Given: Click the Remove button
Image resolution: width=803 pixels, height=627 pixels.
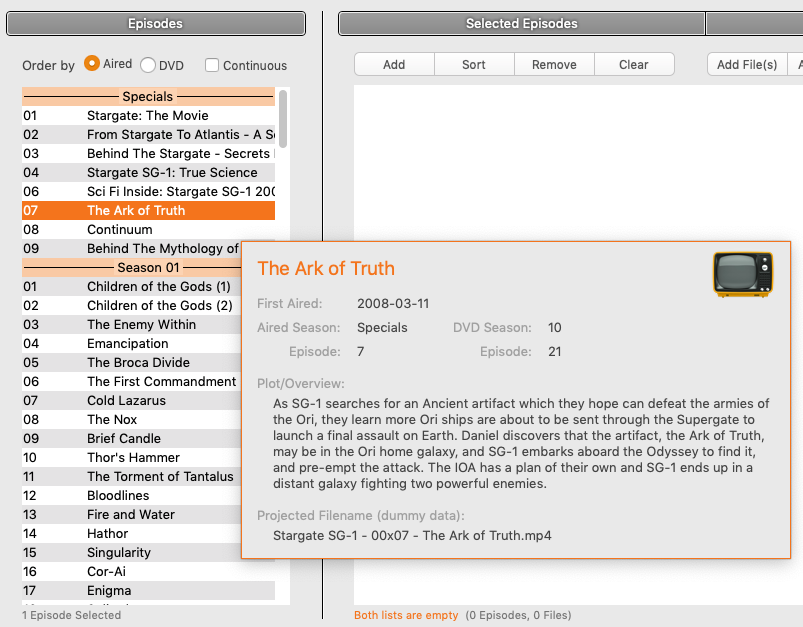Looking at the screenshot, I should point(554,65).
